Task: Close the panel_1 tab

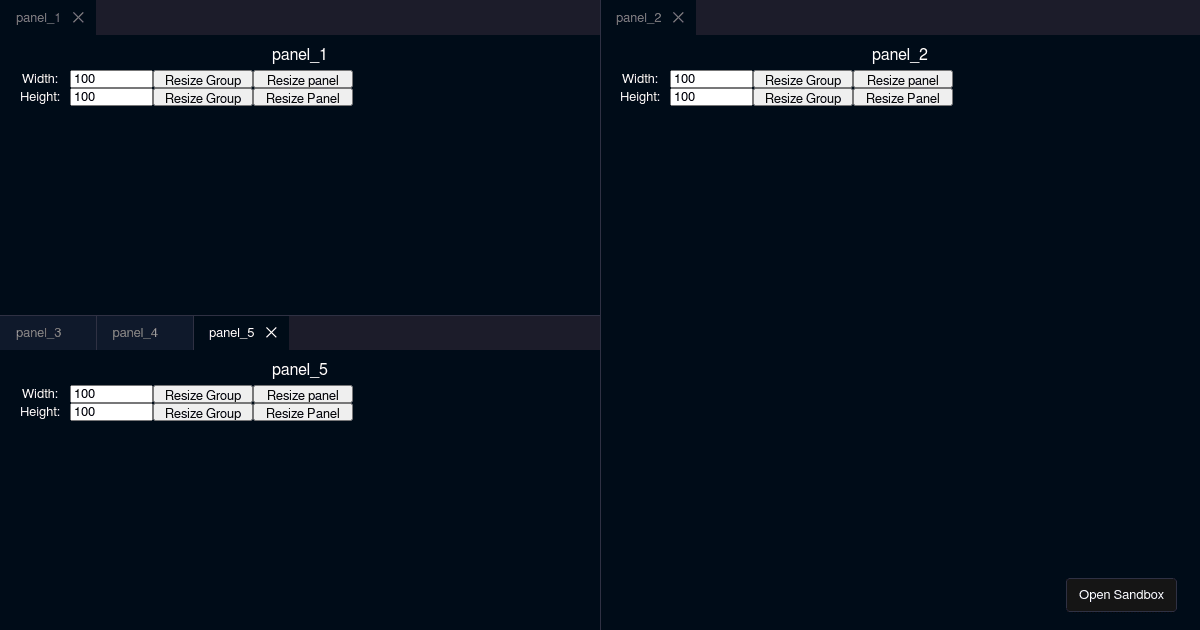Action: point(78,17)
